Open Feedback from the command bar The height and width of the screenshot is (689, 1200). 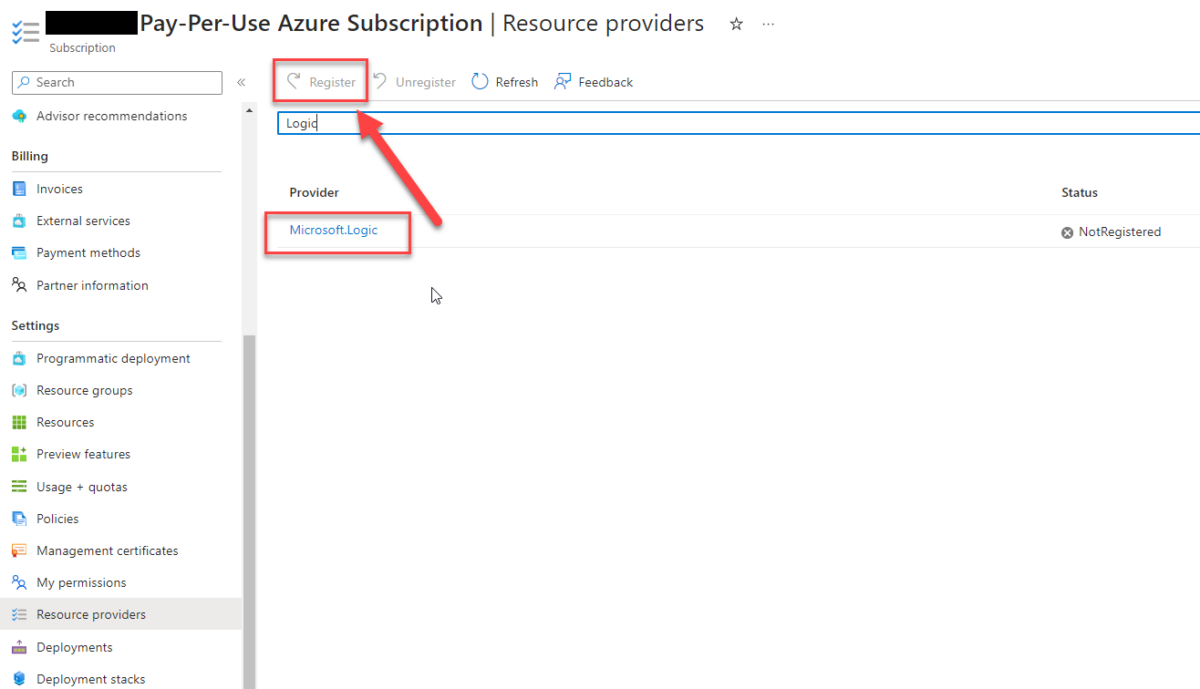pos(594,82)
